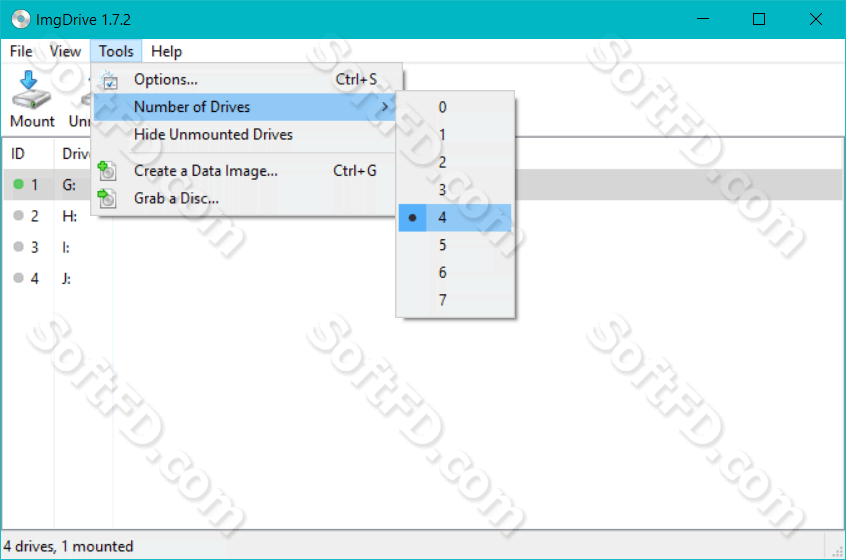846x560 pixels.
Task: Choose Grab a Disc... entry
Action: (x=245, y=199)
